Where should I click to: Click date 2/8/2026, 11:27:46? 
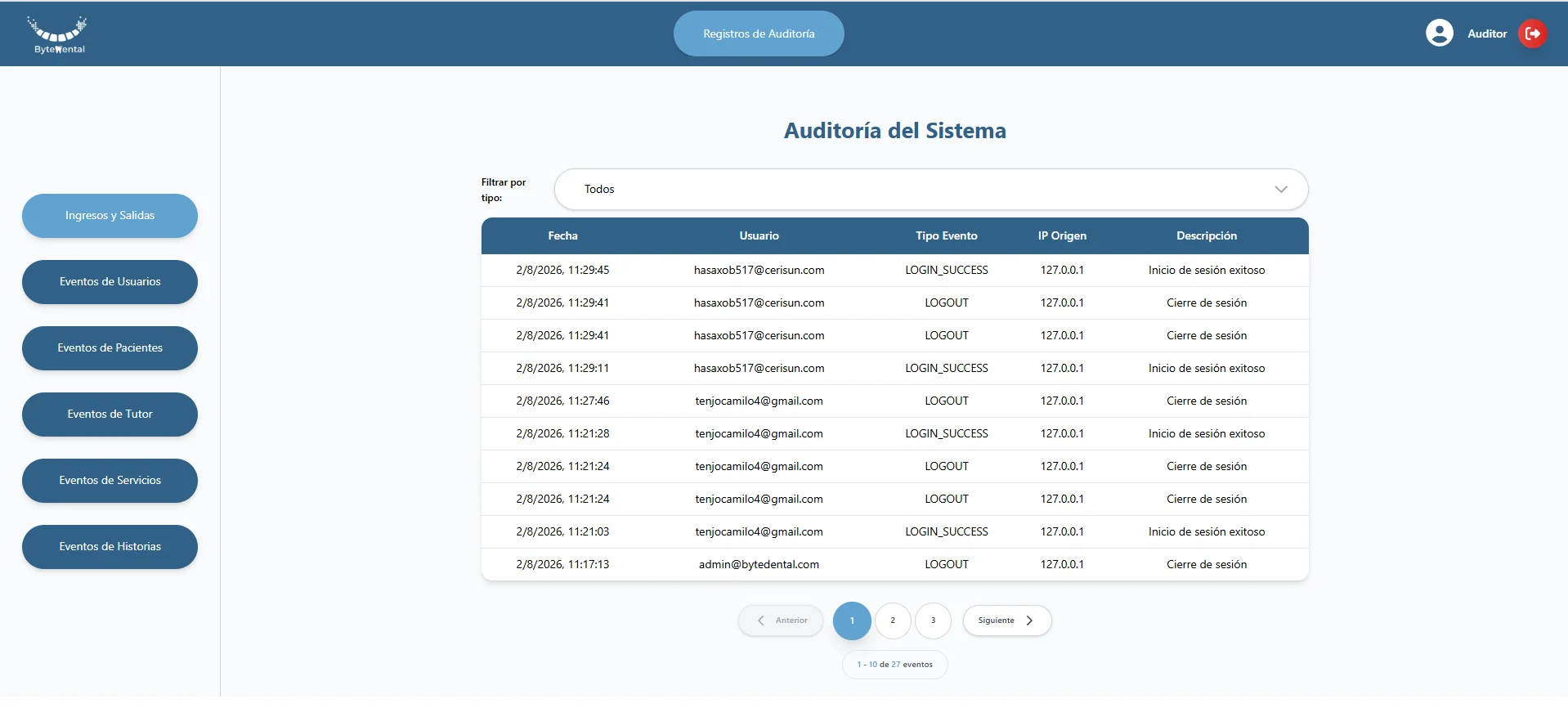point(562,401)
